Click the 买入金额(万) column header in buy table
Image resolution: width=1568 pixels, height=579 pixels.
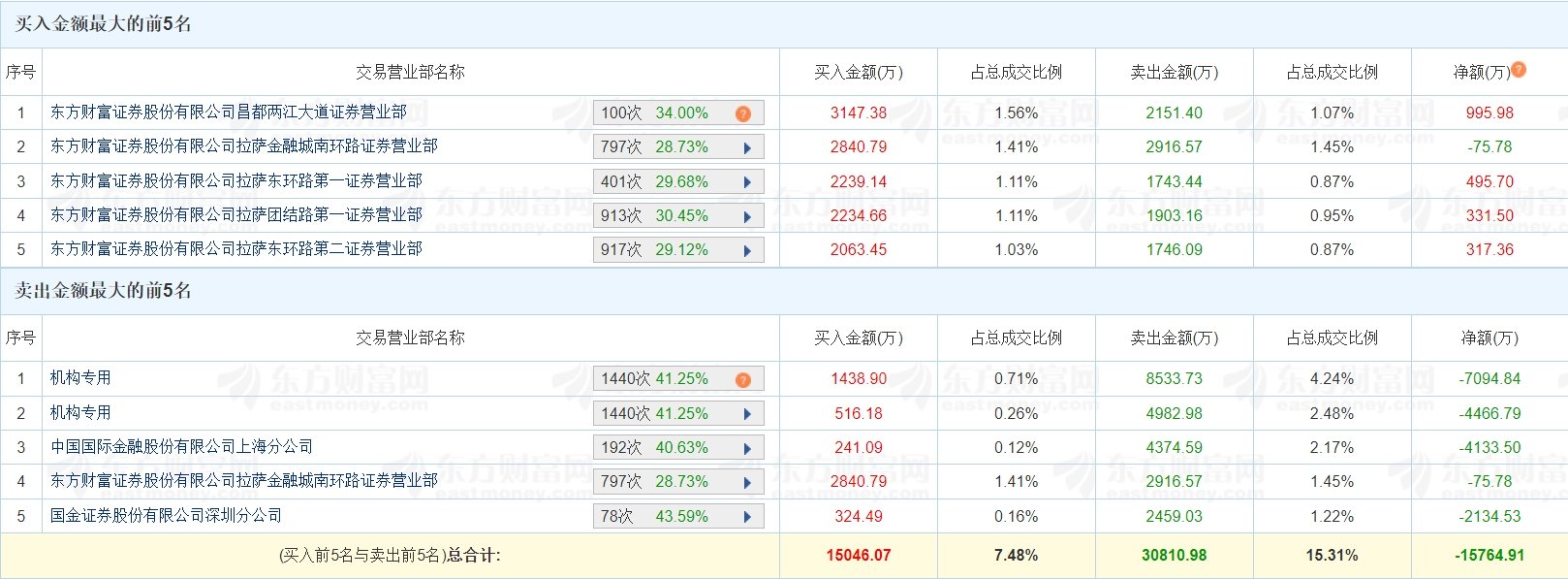[x=859, y=73]
